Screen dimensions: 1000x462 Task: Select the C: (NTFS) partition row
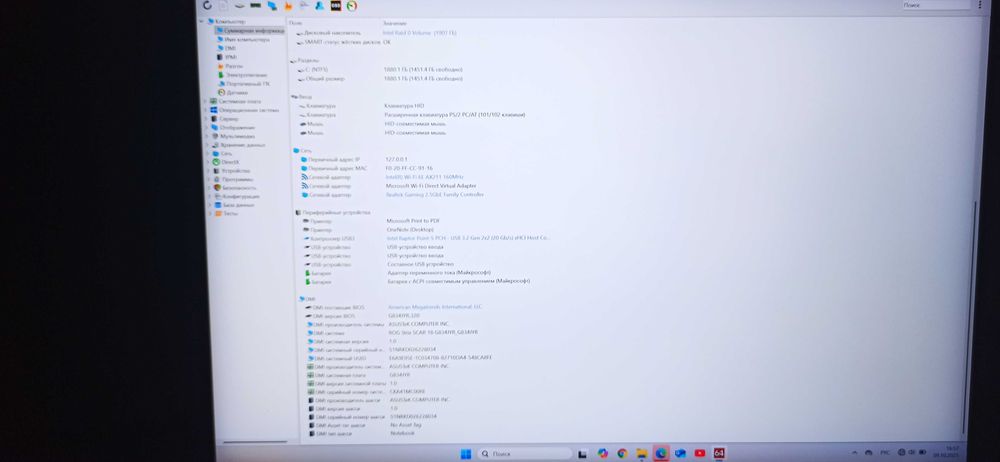pyautogui.click(x=380, y=70)
